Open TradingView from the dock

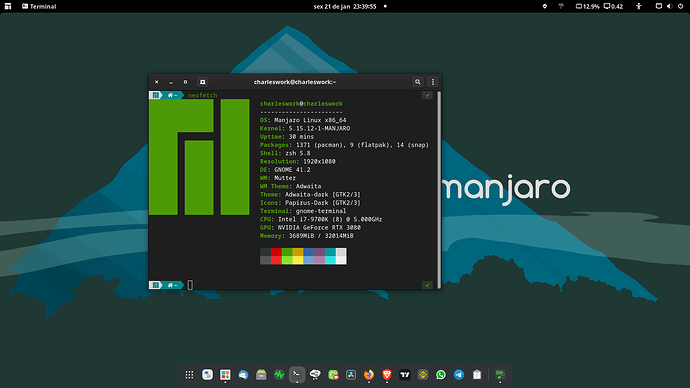pos(405,375)
